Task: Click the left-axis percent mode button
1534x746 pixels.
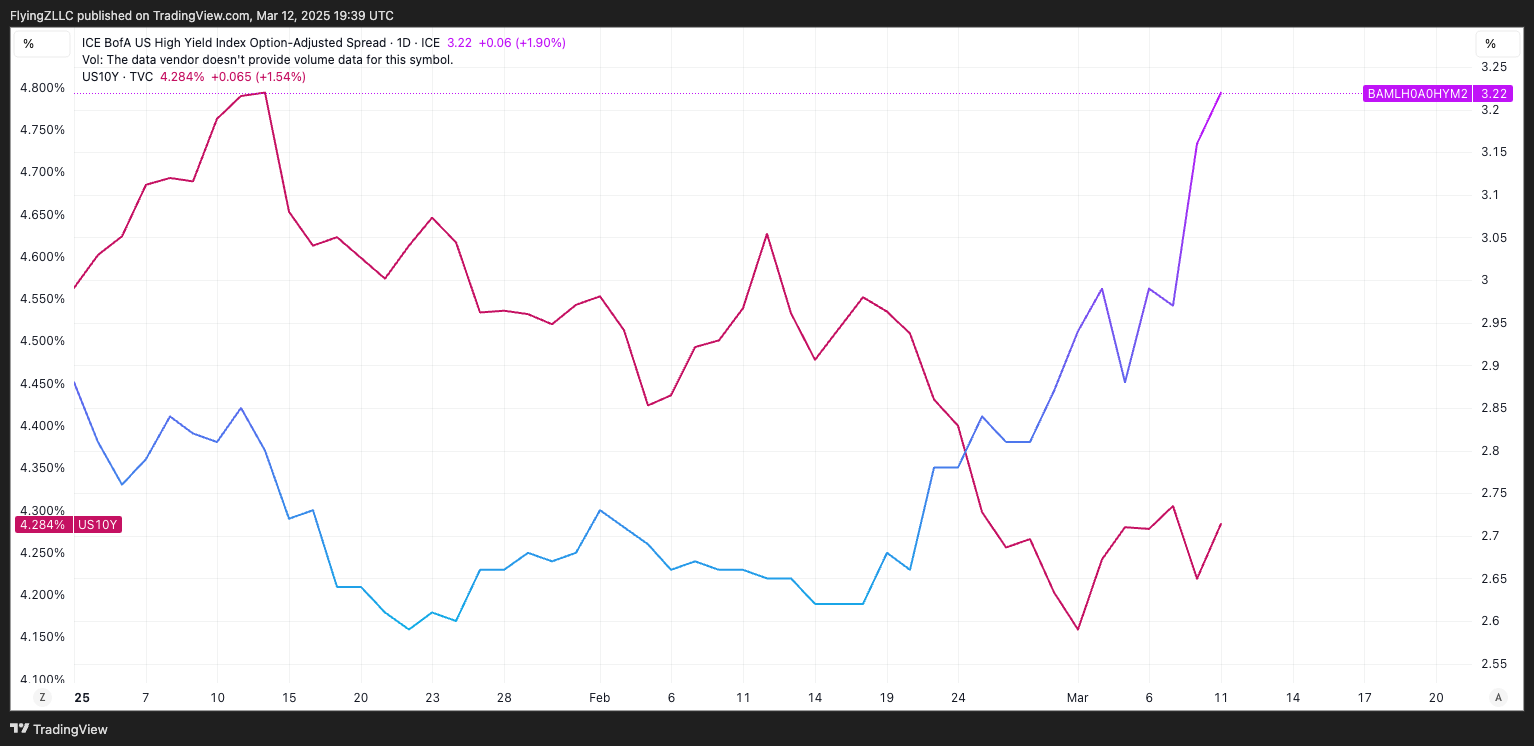Action: coord(41,43)
